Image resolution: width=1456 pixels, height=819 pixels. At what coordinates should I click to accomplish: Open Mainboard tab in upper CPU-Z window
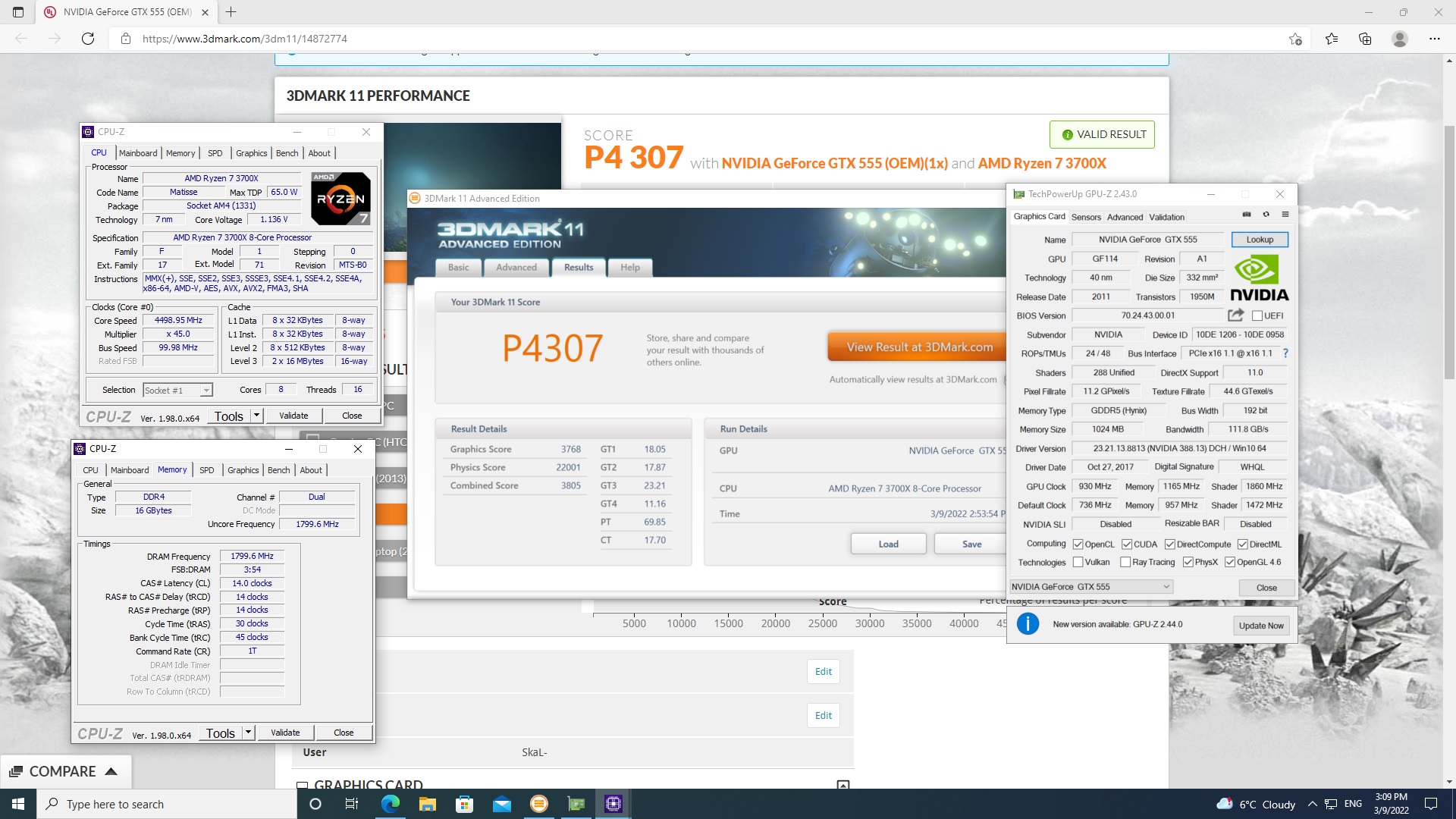[138, 153]
